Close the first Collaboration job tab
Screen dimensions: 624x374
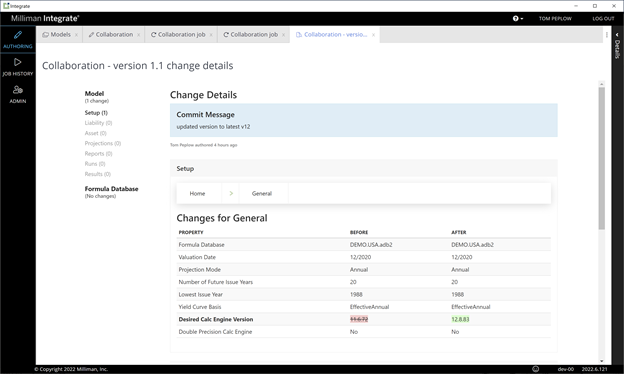(x=211, y=35)
